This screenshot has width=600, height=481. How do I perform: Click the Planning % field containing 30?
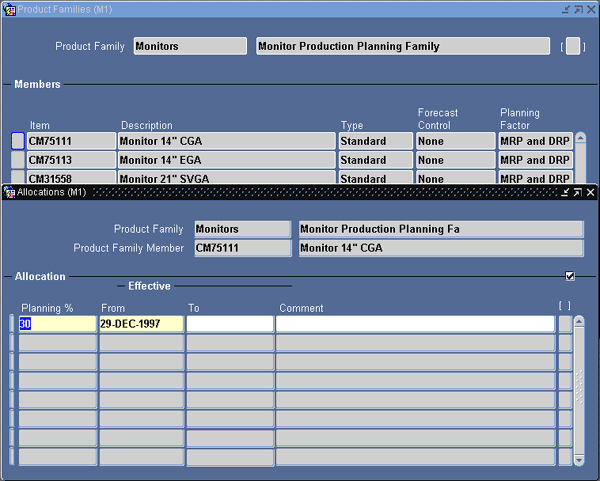pos(57,324)
